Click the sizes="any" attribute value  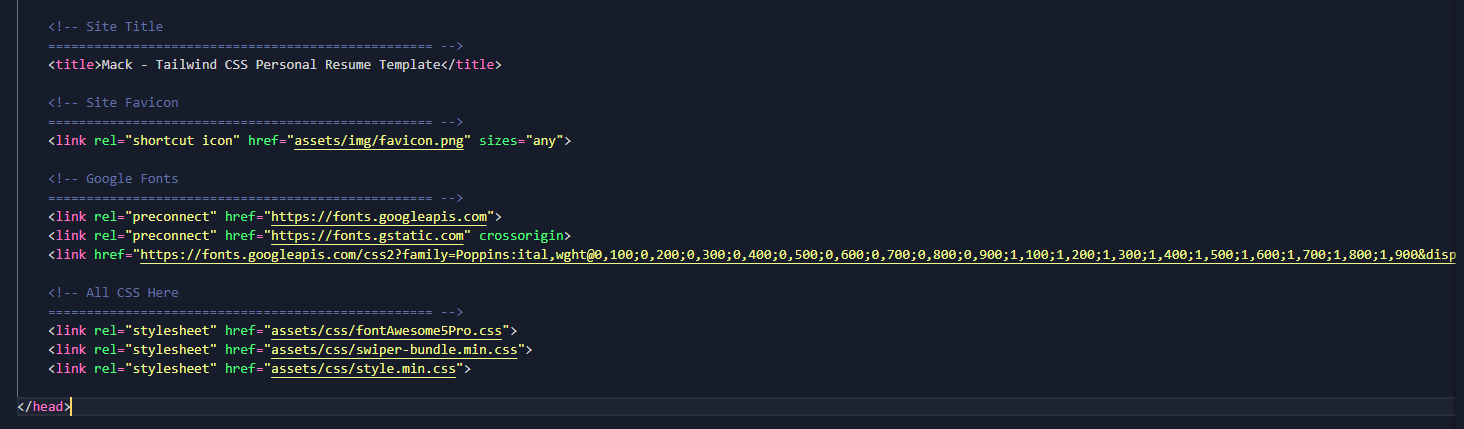pos(541,141)
